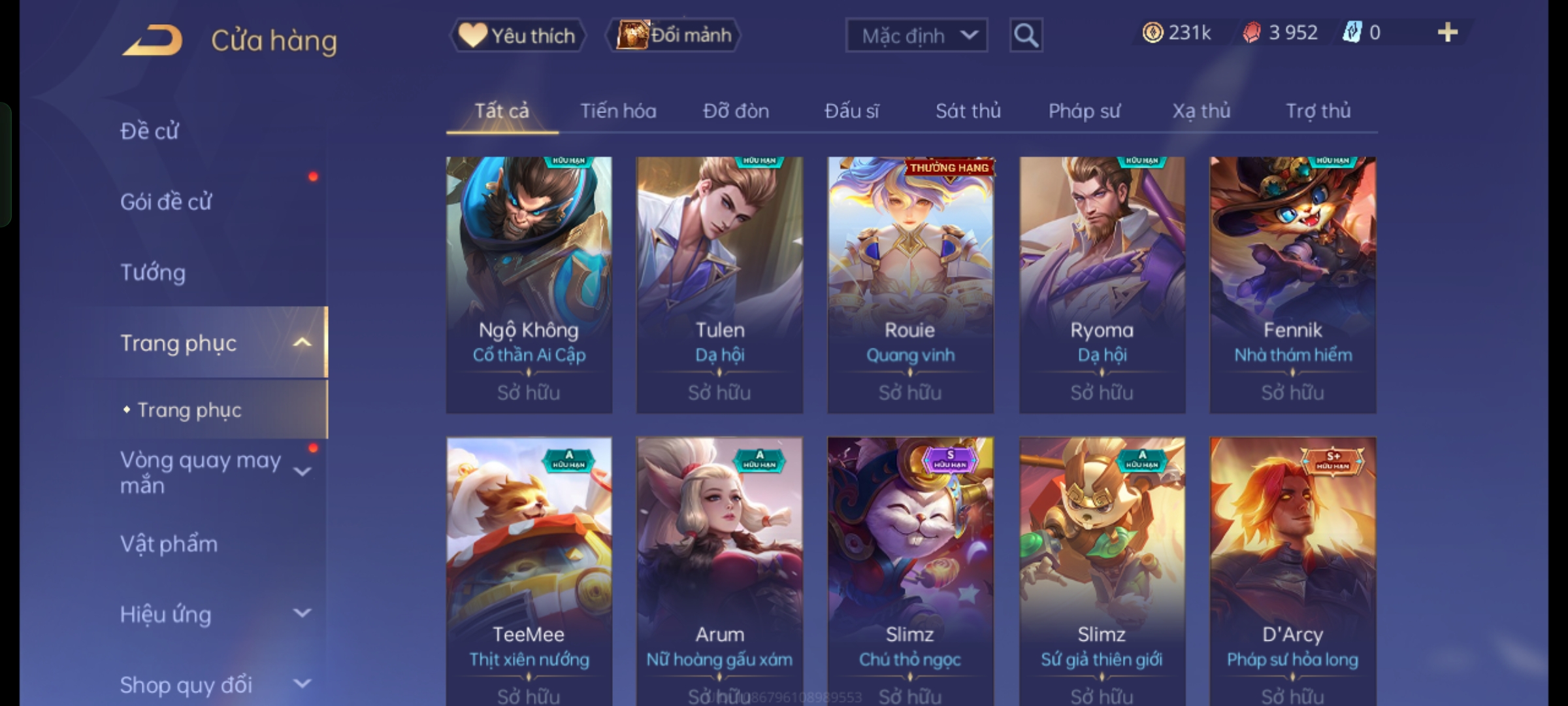Switch to the Pháp sư tab
Screen dimensions: 1568x706
pos(1085,111)
